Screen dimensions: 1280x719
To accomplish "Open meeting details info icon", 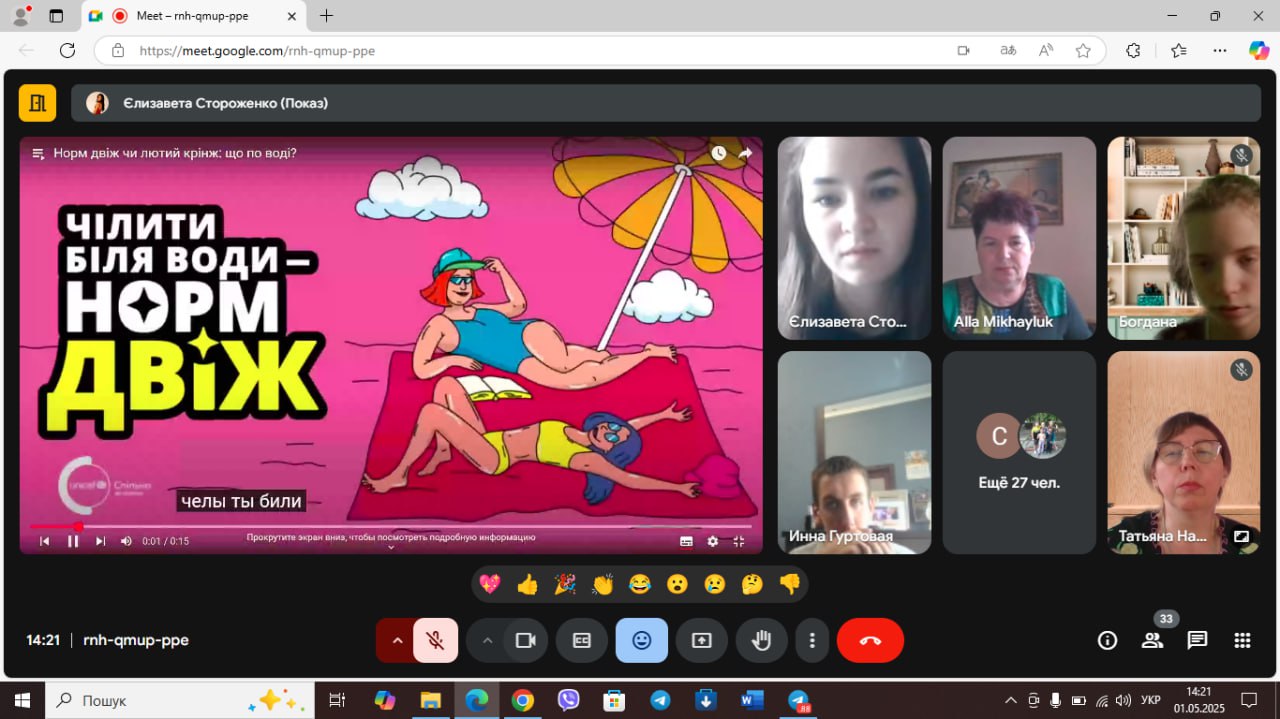I will pyautogui.click(x=1107, y=640).
